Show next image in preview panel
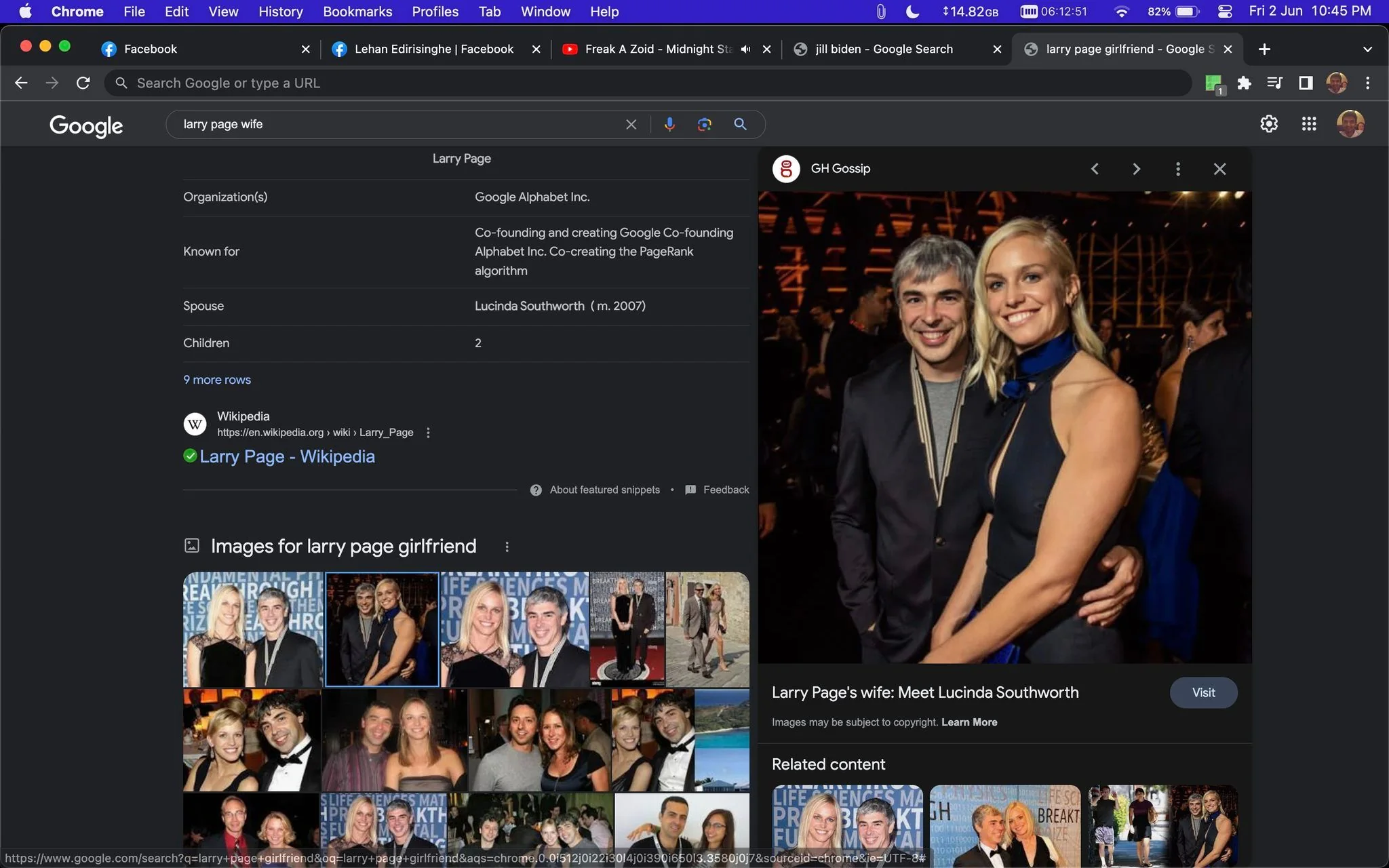1389x868 pixels. [x=1137, y=169]
